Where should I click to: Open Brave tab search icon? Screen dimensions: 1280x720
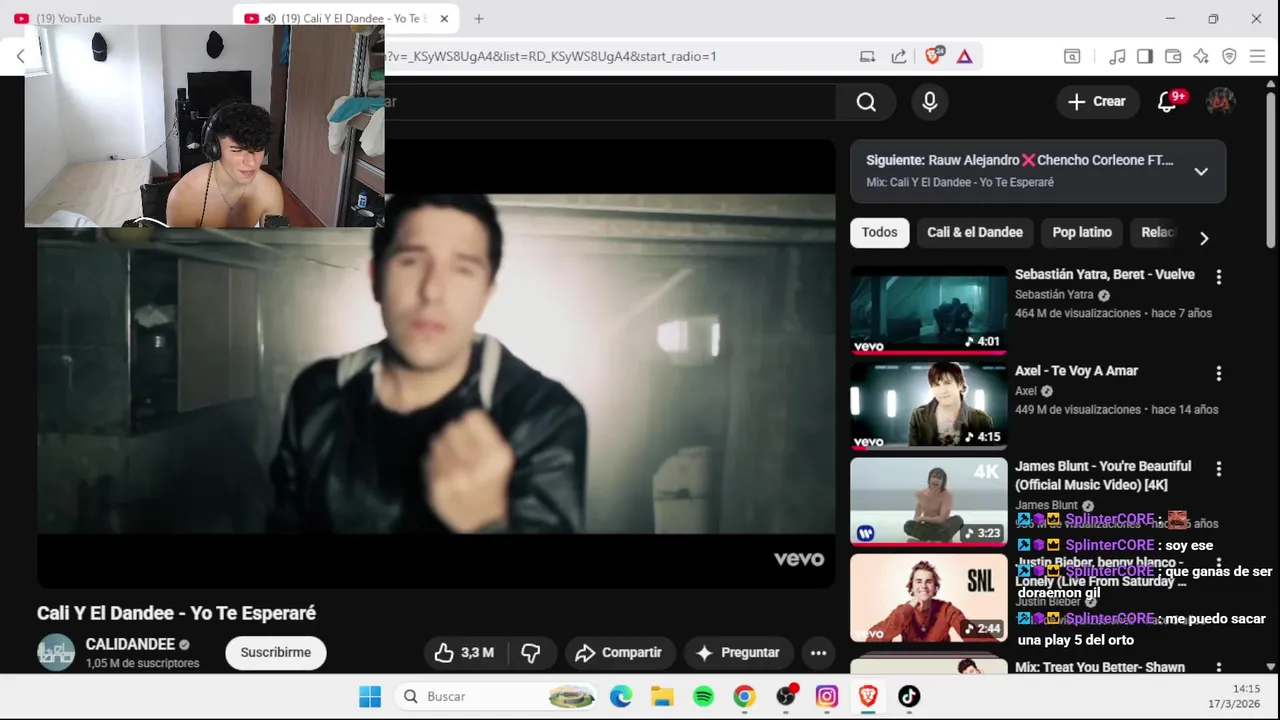(1072, 57)
